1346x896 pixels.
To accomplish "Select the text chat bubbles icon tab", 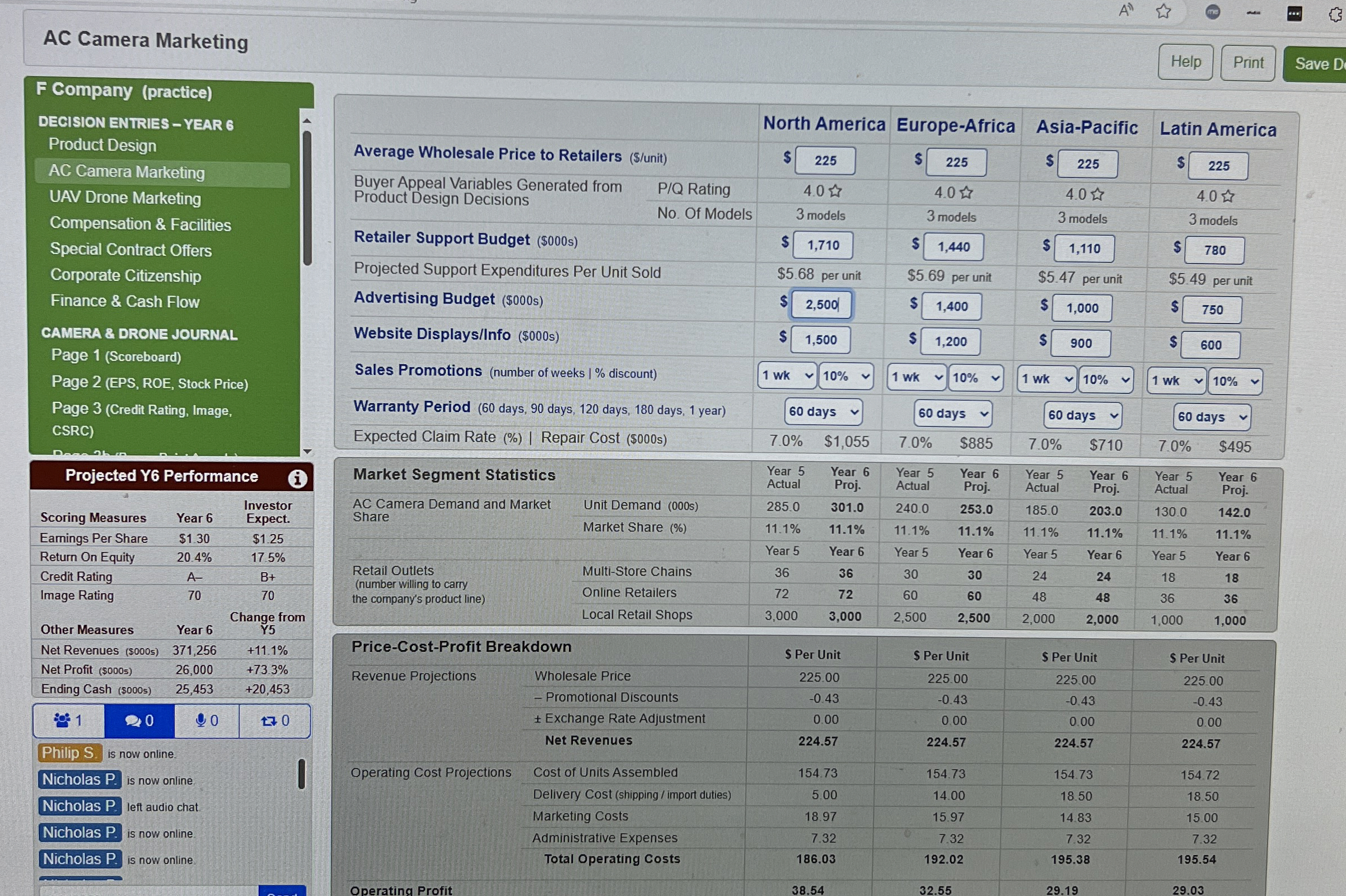I will (139, 721).
